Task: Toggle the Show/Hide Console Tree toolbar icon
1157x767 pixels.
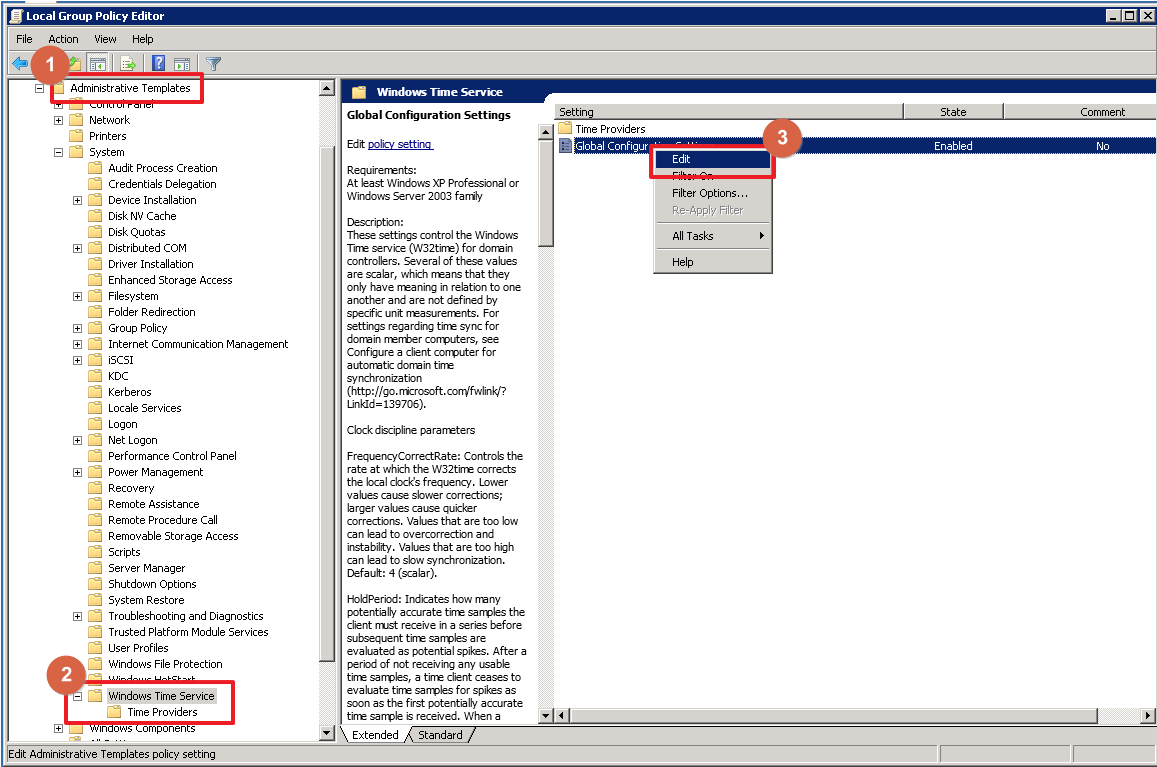Action: (x=97, y=64)
